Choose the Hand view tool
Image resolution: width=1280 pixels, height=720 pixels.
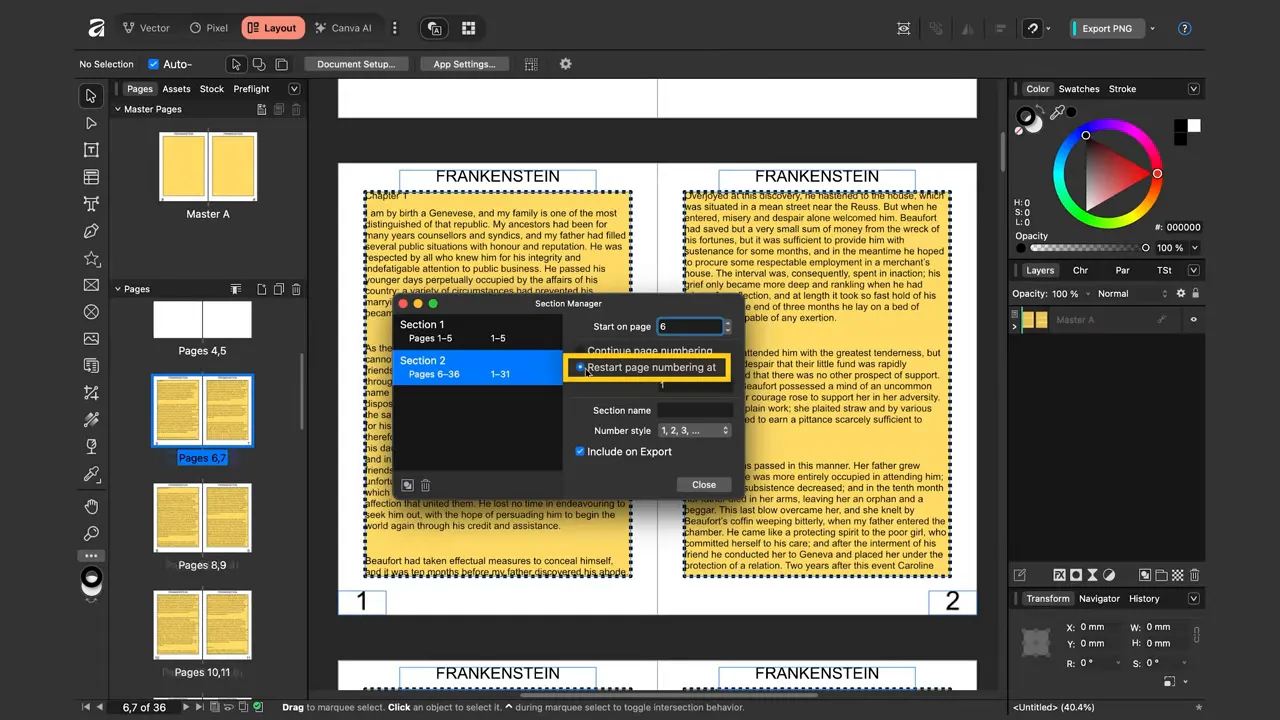tap(91, 507)
